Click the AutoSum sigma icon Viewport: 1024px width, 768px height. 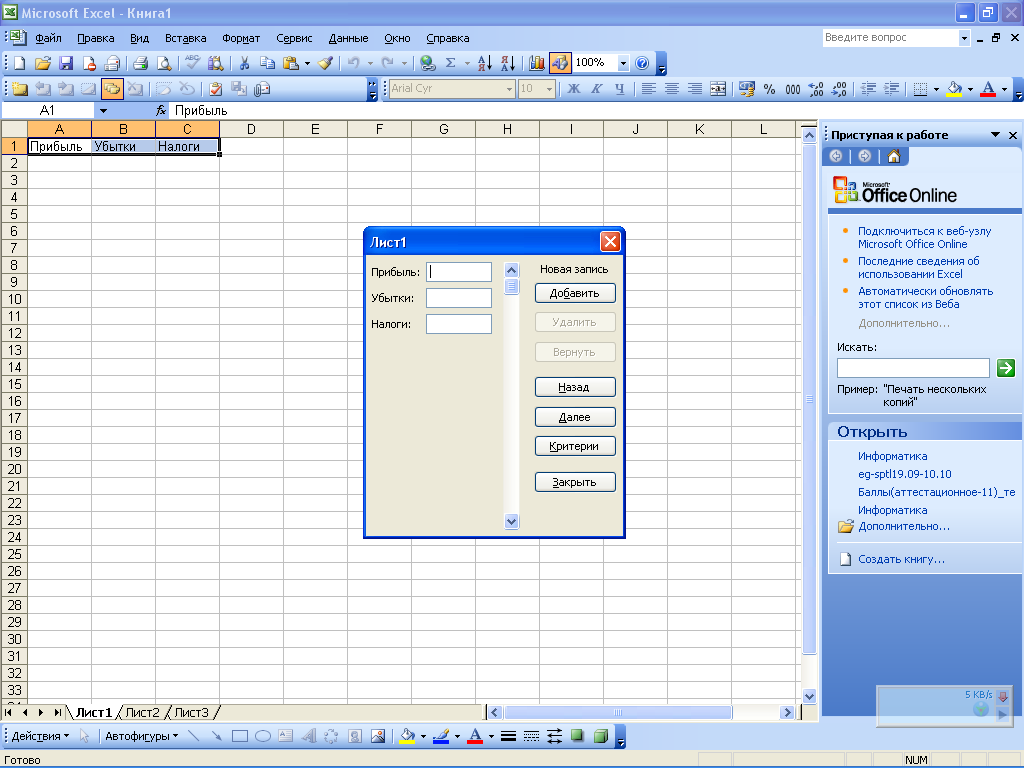pyautogui.click(x=450, y=63)
